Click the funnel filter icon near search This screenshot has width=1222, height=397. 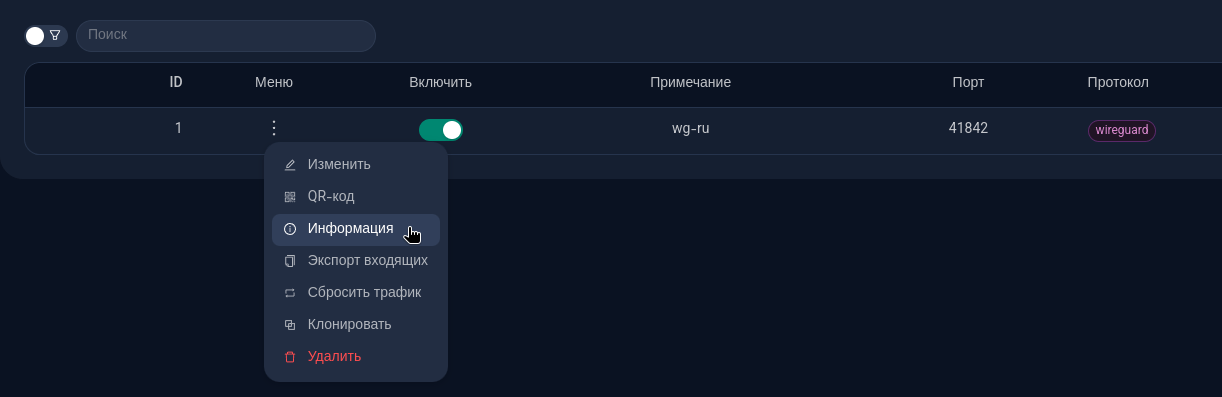tap(55, 35)
